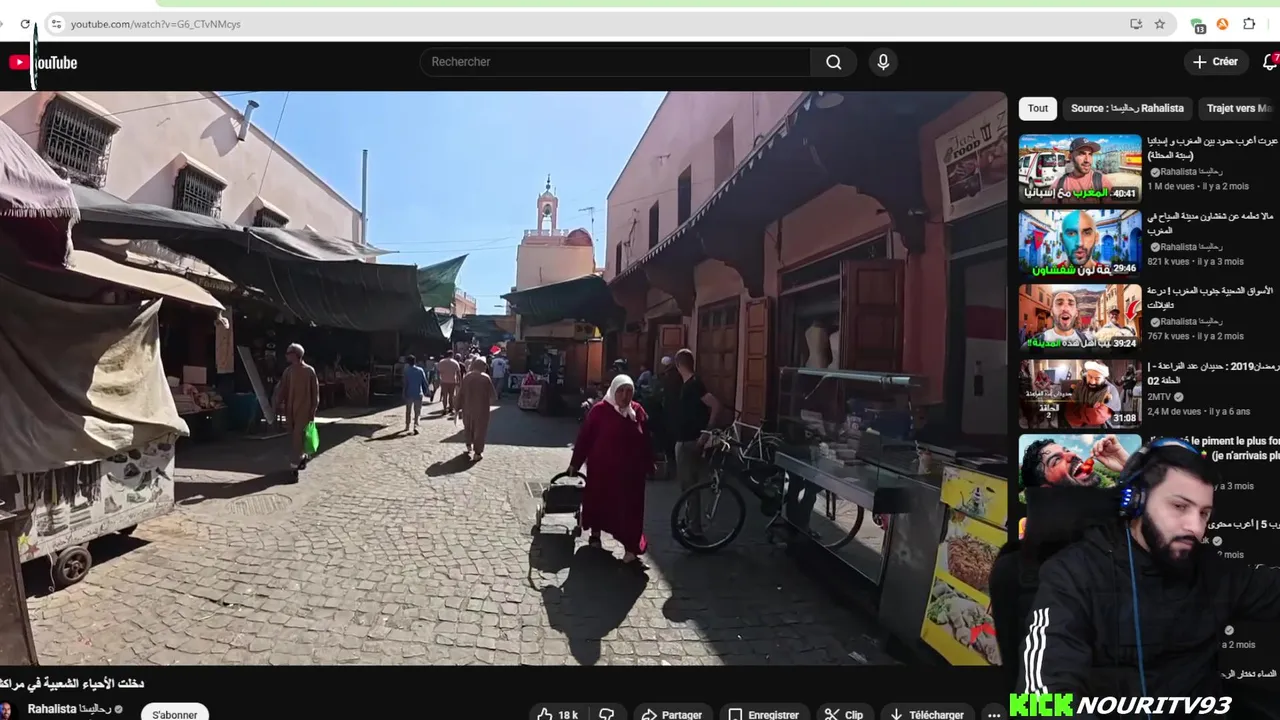1280x720 pixels.
Task: Select the Trajet vers filter chip
Action: pos(1239,108)
